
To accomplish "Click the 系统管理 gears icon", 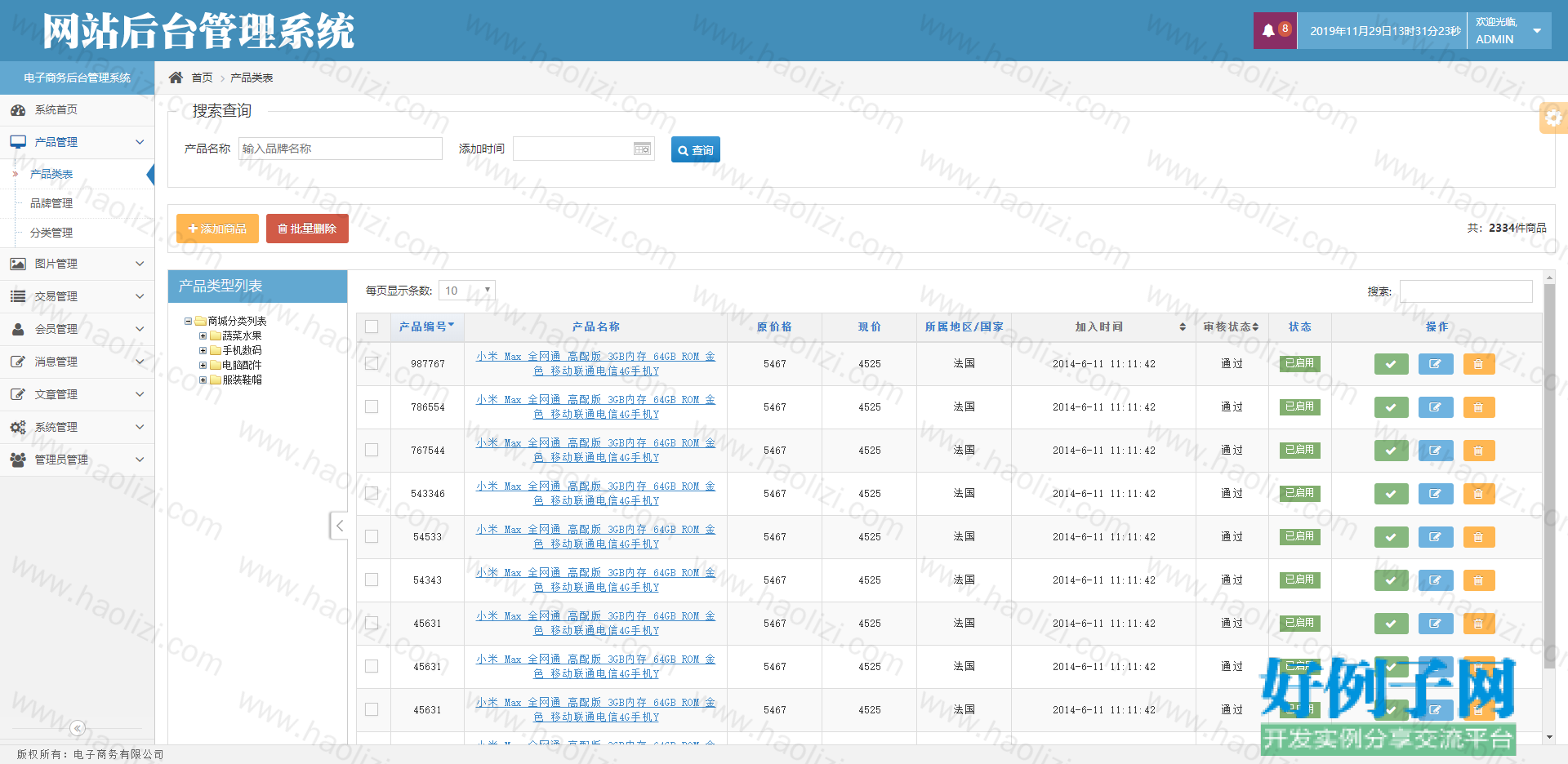I will (18, 427).
